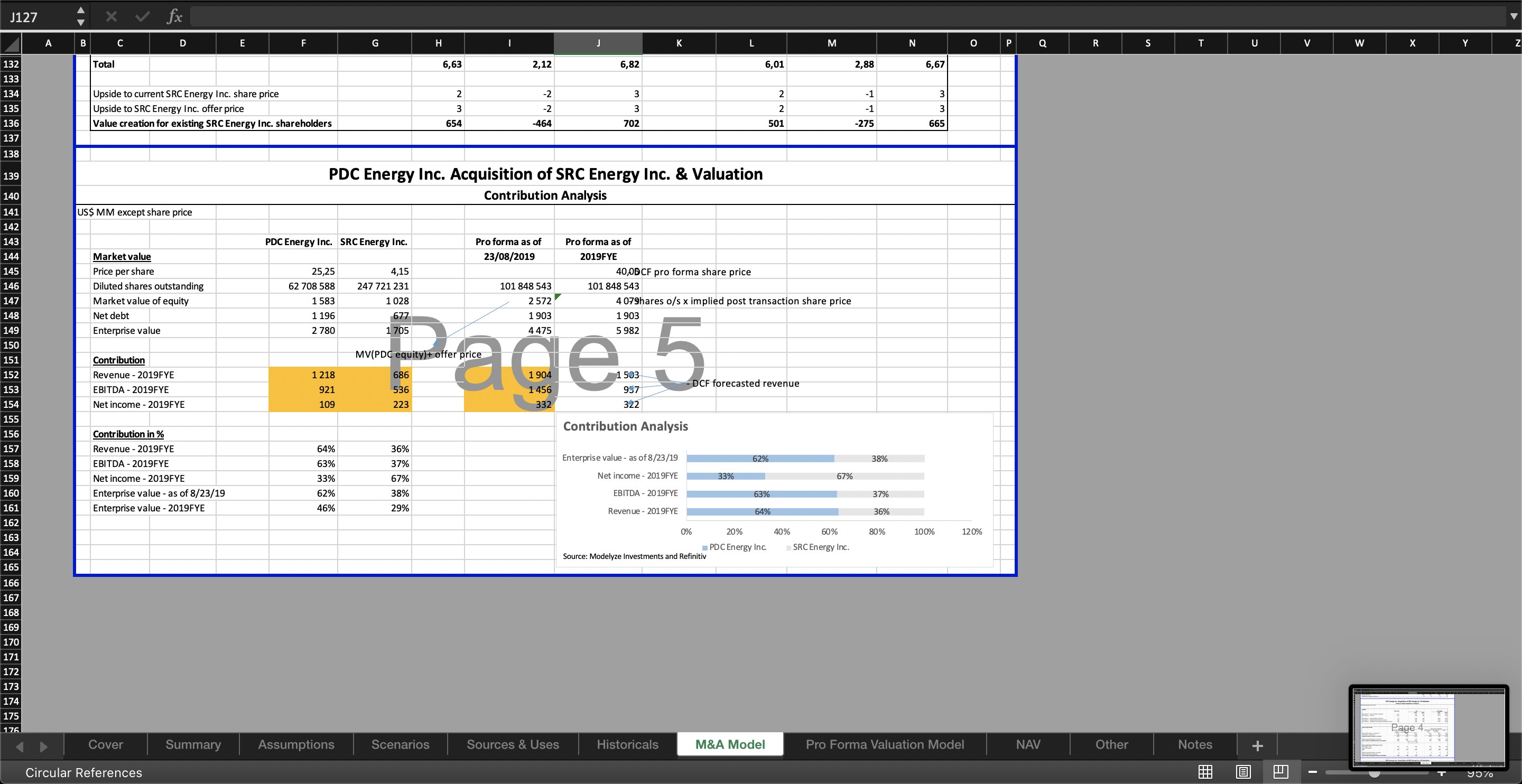The width and height of the screenshot is (1522, 784).
Task: Open the Historicals sheet tab
Action: click(627, 744)
